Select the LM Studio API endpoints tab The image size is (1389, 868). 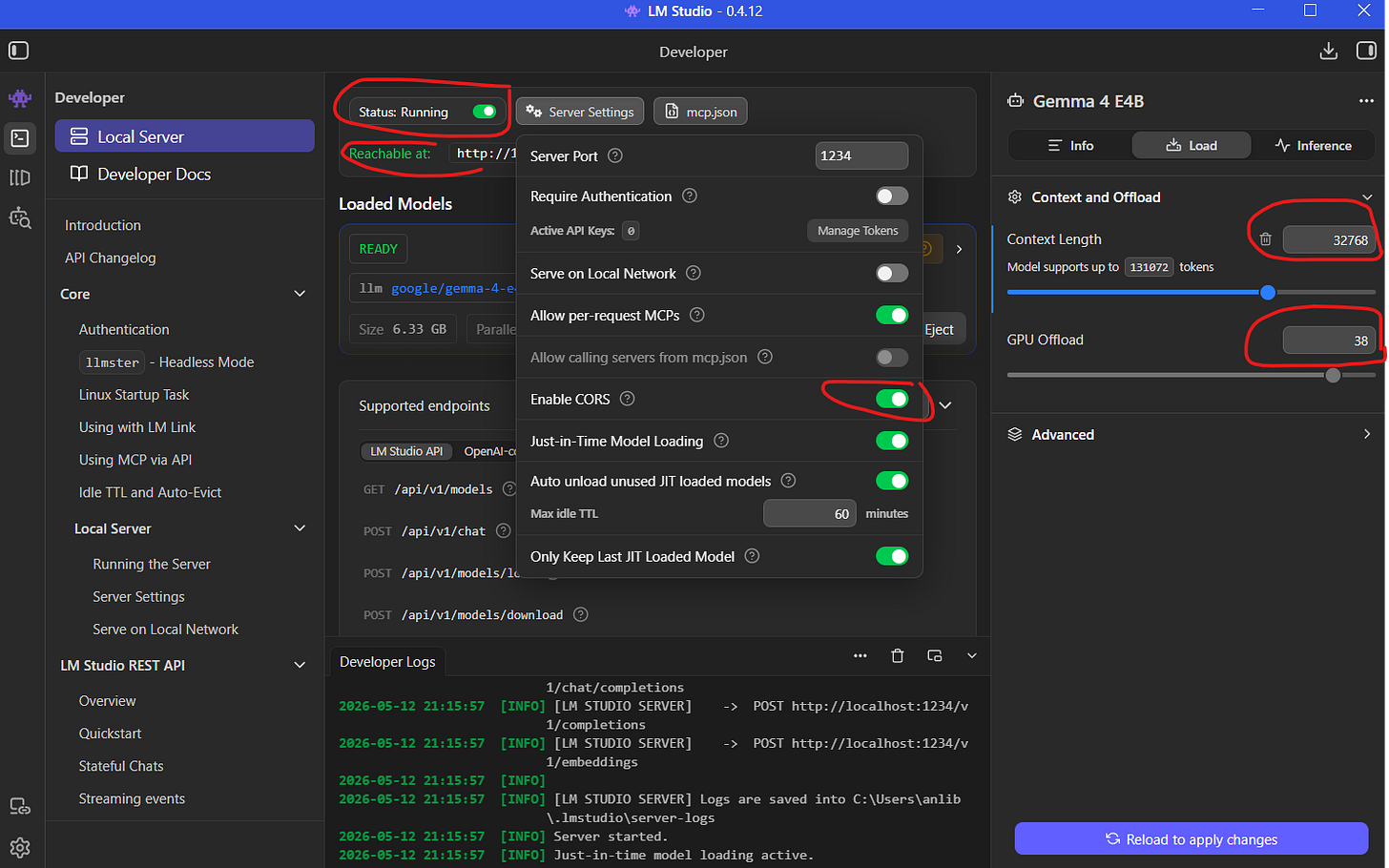point(406,451)
